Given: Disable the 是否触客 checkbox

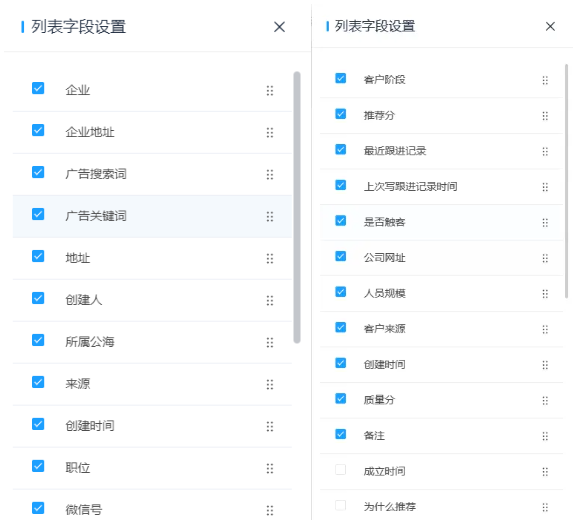Looking at the screenshot, I should (x=341, y=221).
